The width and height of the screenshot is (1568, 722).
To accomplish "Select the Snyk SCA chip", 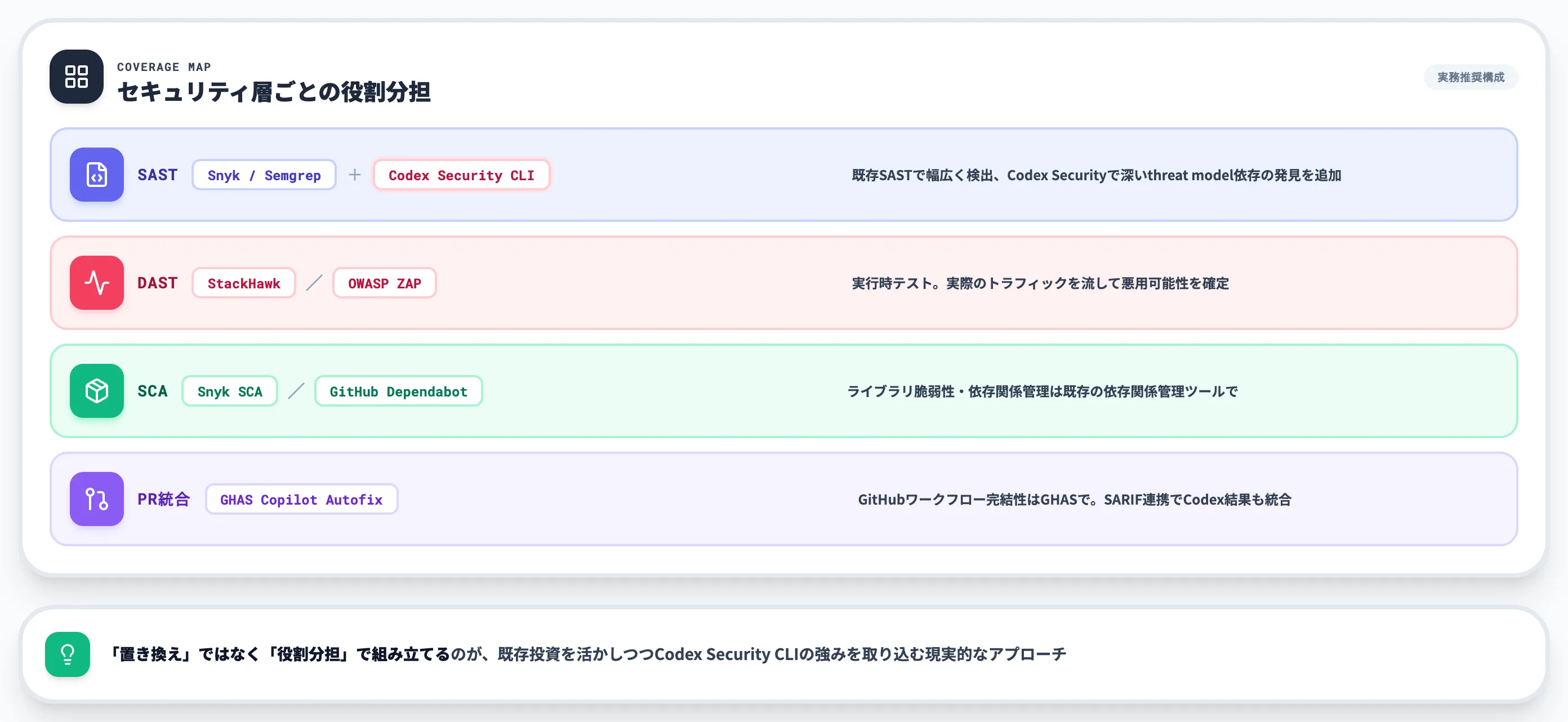I will pos(230,391).
